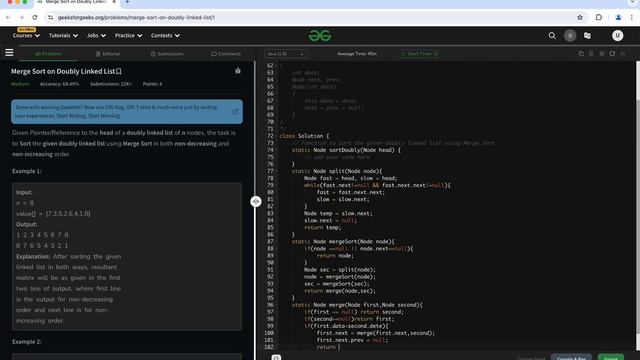Expand editor to fullscreen
640x360 pixels.
pyautogui.click(x=622, y=53)
